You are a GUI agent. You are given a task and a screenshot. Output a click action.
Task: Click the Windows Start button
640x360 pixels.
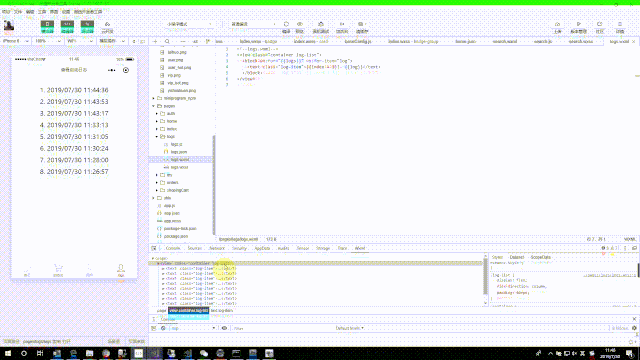8,353
